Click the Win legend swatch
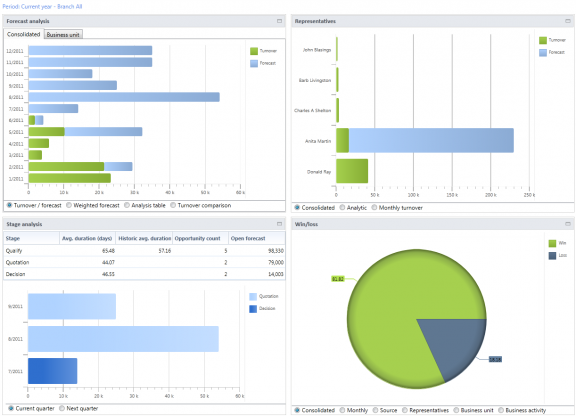Screen dimensions: 576x416 pos(552,243)
